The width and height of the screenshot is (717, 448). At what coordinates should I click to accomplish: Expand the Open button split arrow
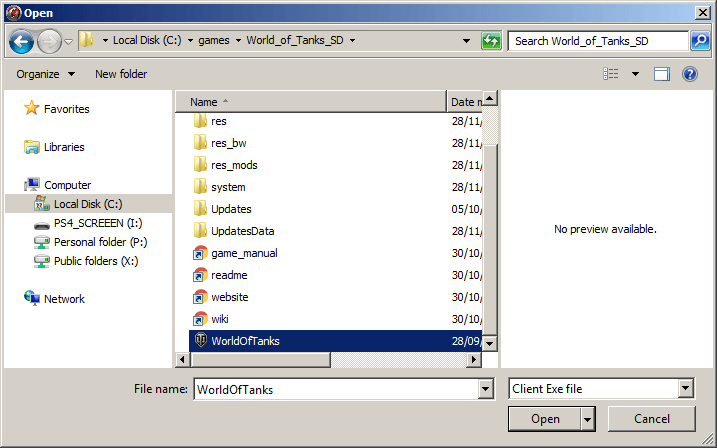point(588,419)
